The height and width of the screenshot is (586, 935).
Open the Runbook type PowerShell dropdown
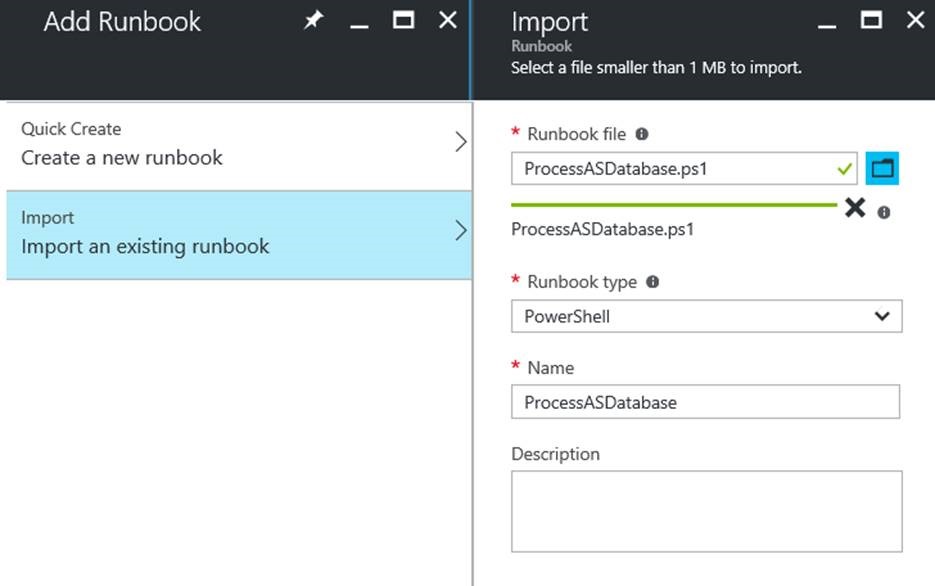coord(706,317)
